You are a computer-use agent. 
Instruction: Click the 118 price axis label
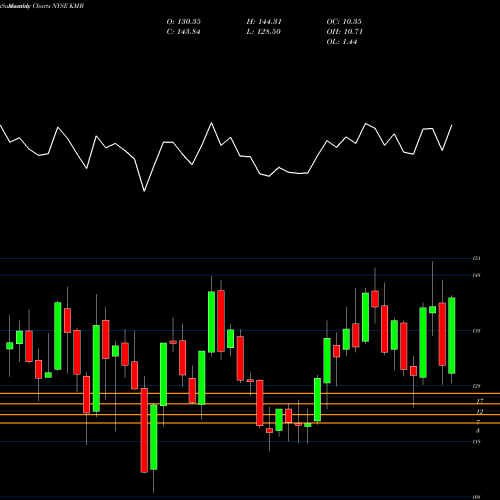(x=476, y=442)
